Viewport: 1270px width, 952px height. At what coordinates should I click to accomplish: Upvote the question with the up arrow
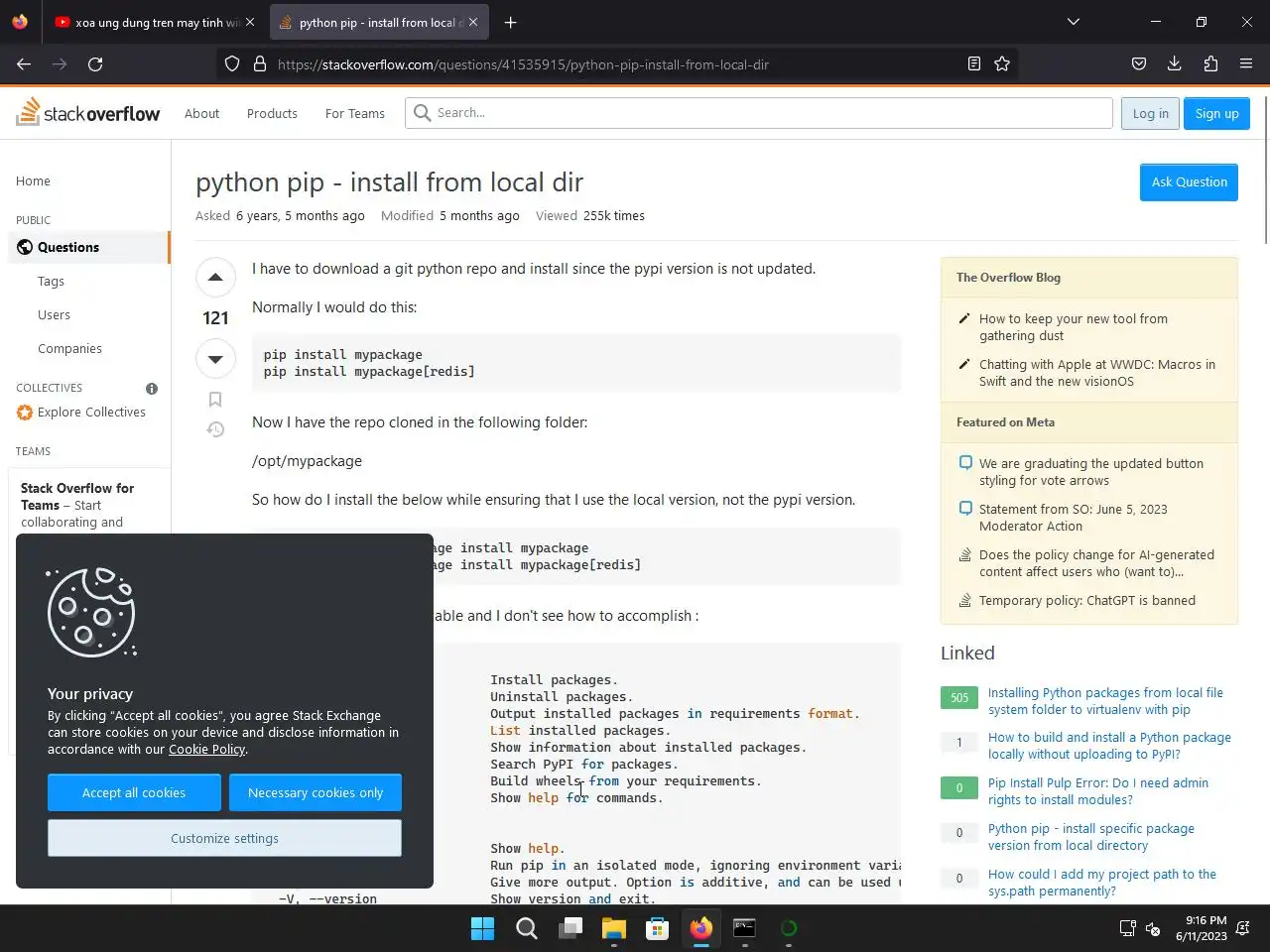coord(215,277)
